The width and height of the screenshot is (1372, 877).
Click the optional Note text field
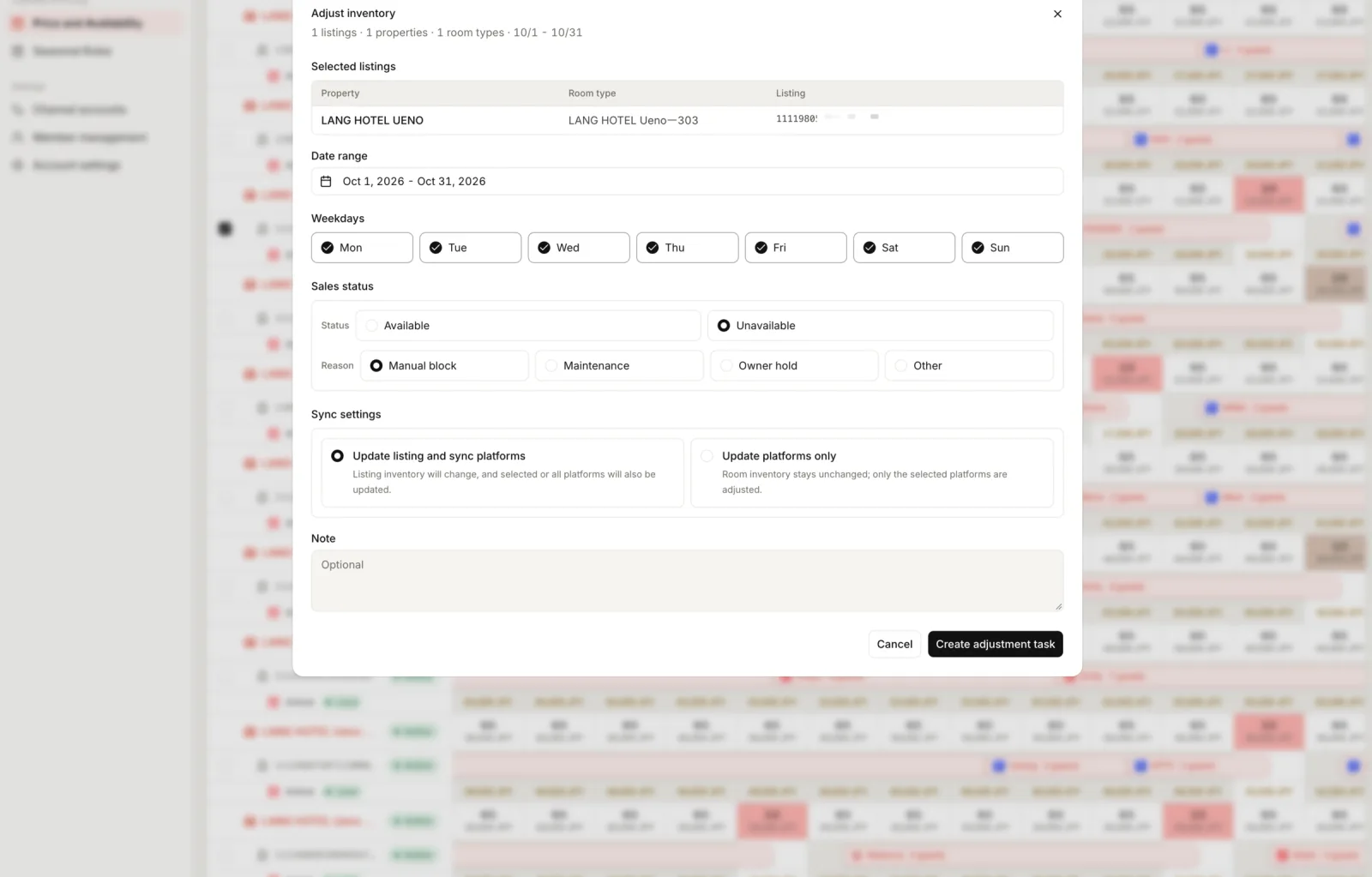point(687,580)
